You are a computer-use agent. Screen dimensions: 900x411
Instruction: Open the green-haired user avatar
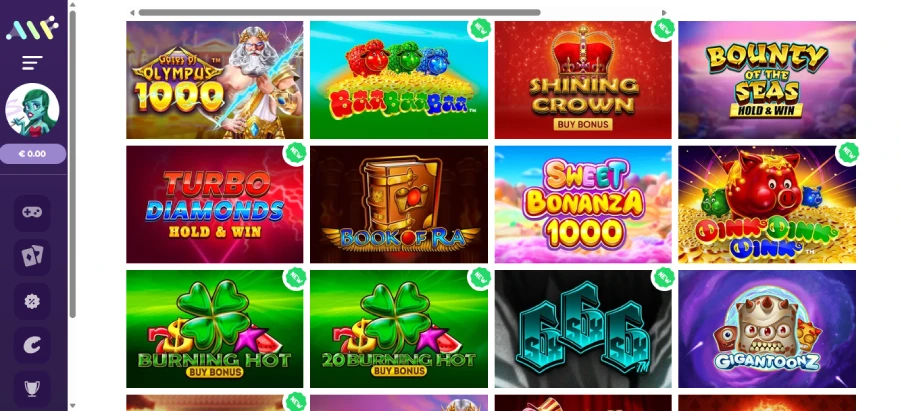(x=32, y=110)
